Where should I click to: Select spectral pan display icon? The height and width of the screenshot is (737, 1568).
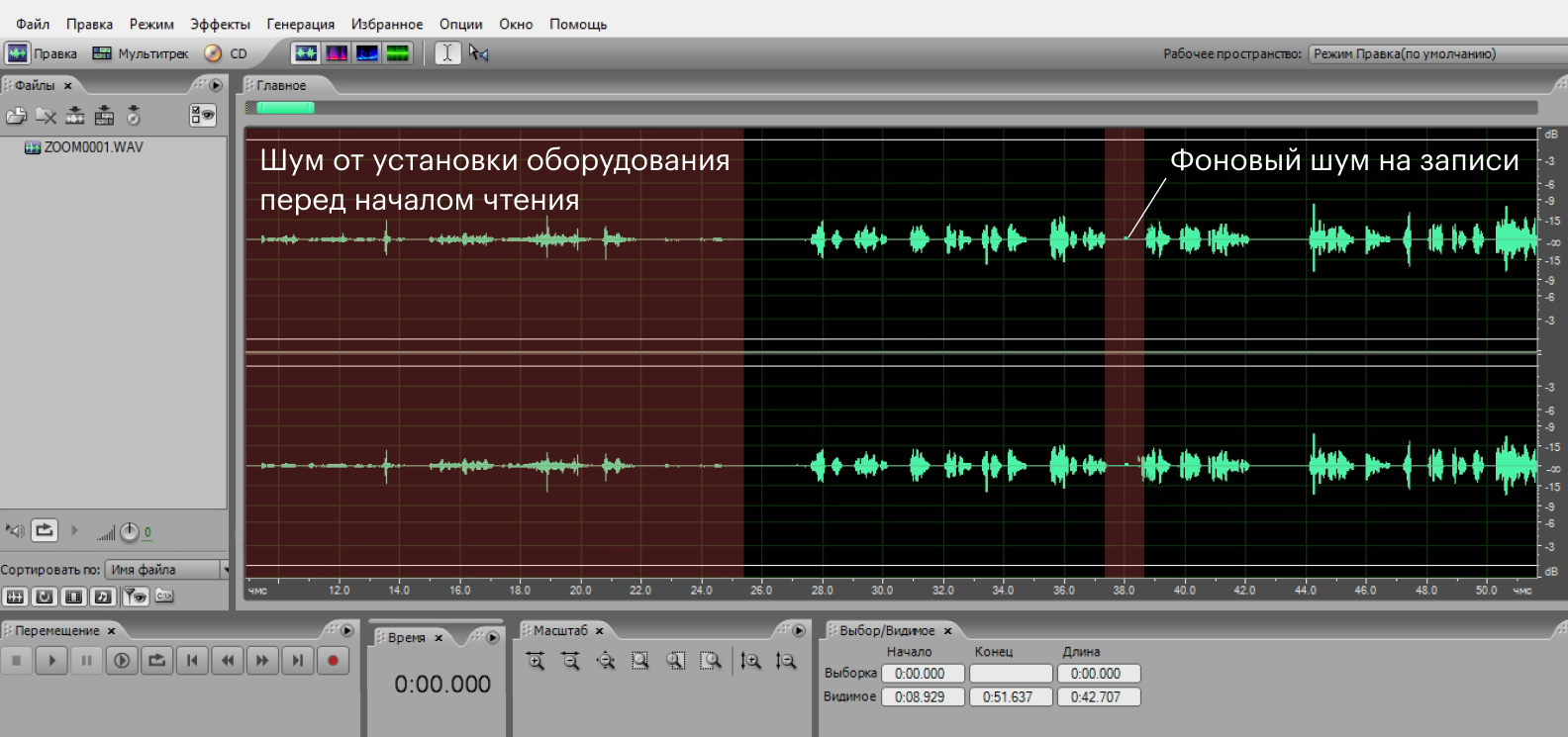(367, 53)
